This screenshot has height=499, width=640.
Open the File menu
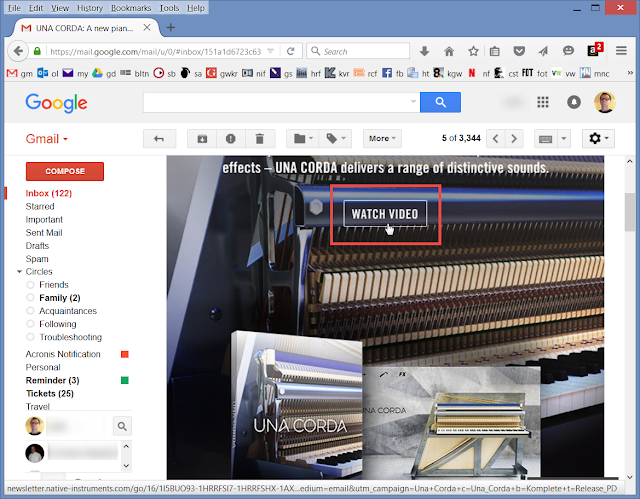tap(14, 8)
